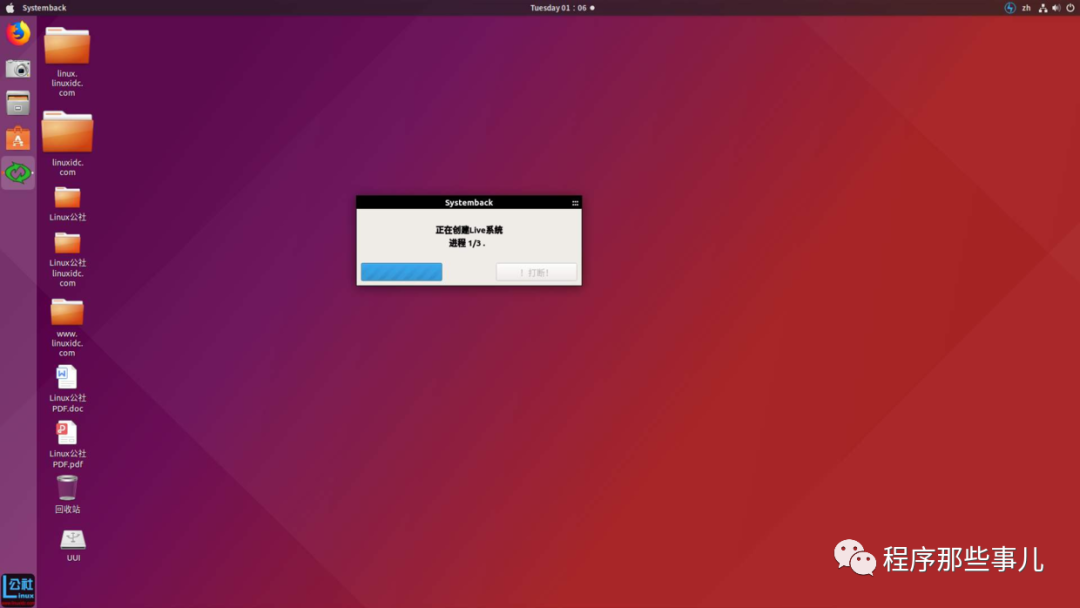1080x608 pixels.
Task: Open the zh input language menu
Action: (x=1026, y=7)
